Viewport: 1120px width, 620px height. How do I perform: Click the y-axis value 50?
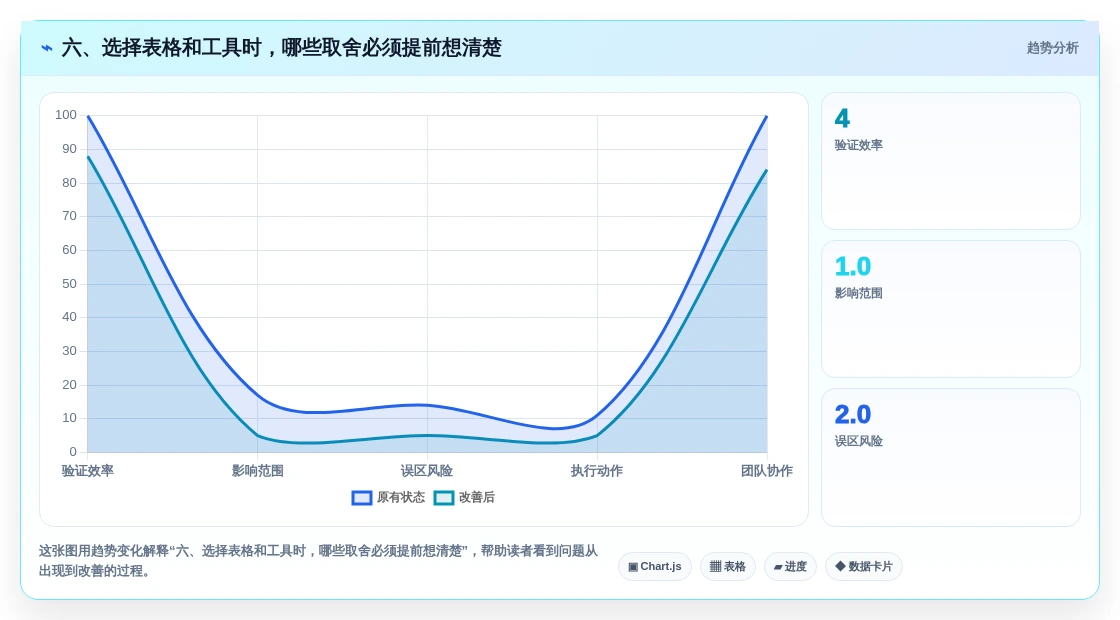69,284
